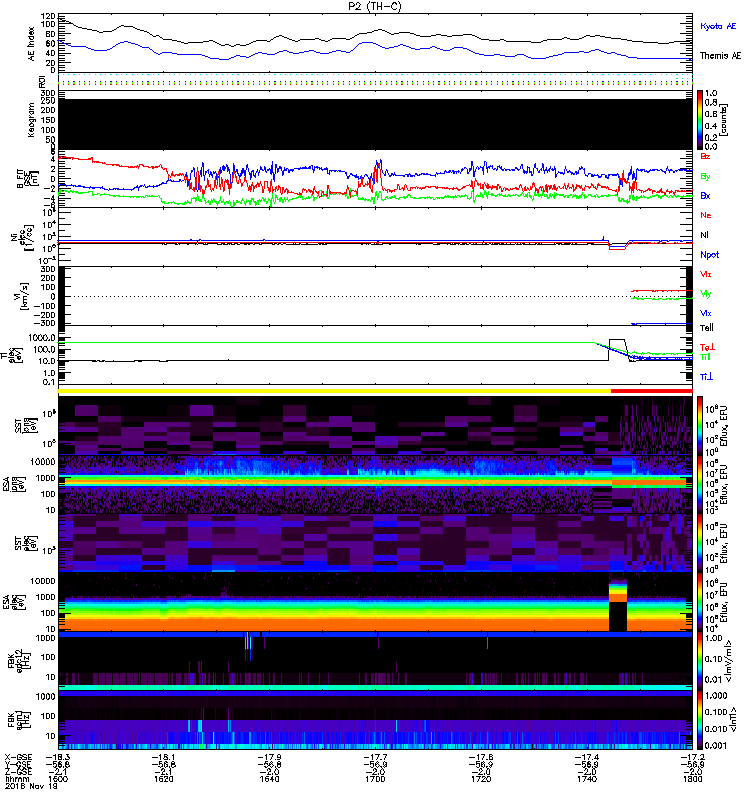
Task: Click the <|nT|> unit label
Action: click(x=731, y=720)
